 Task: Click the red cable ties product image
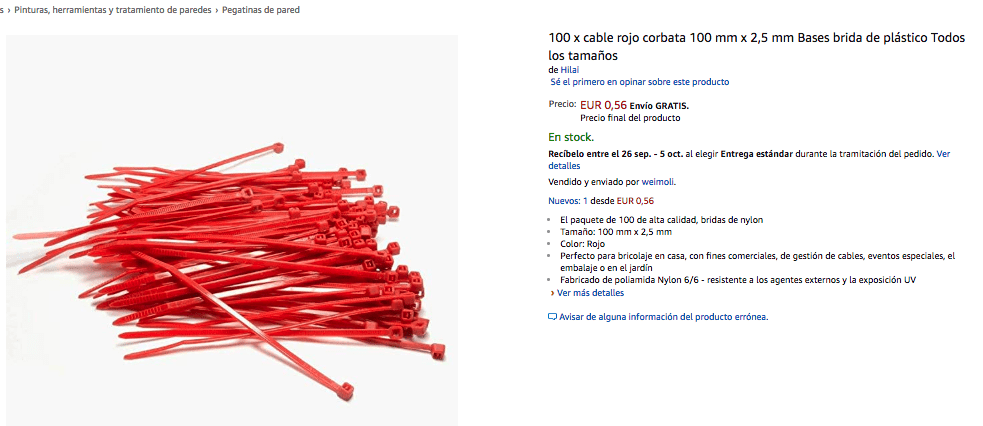pyautogui.click(x=232, y=231)
